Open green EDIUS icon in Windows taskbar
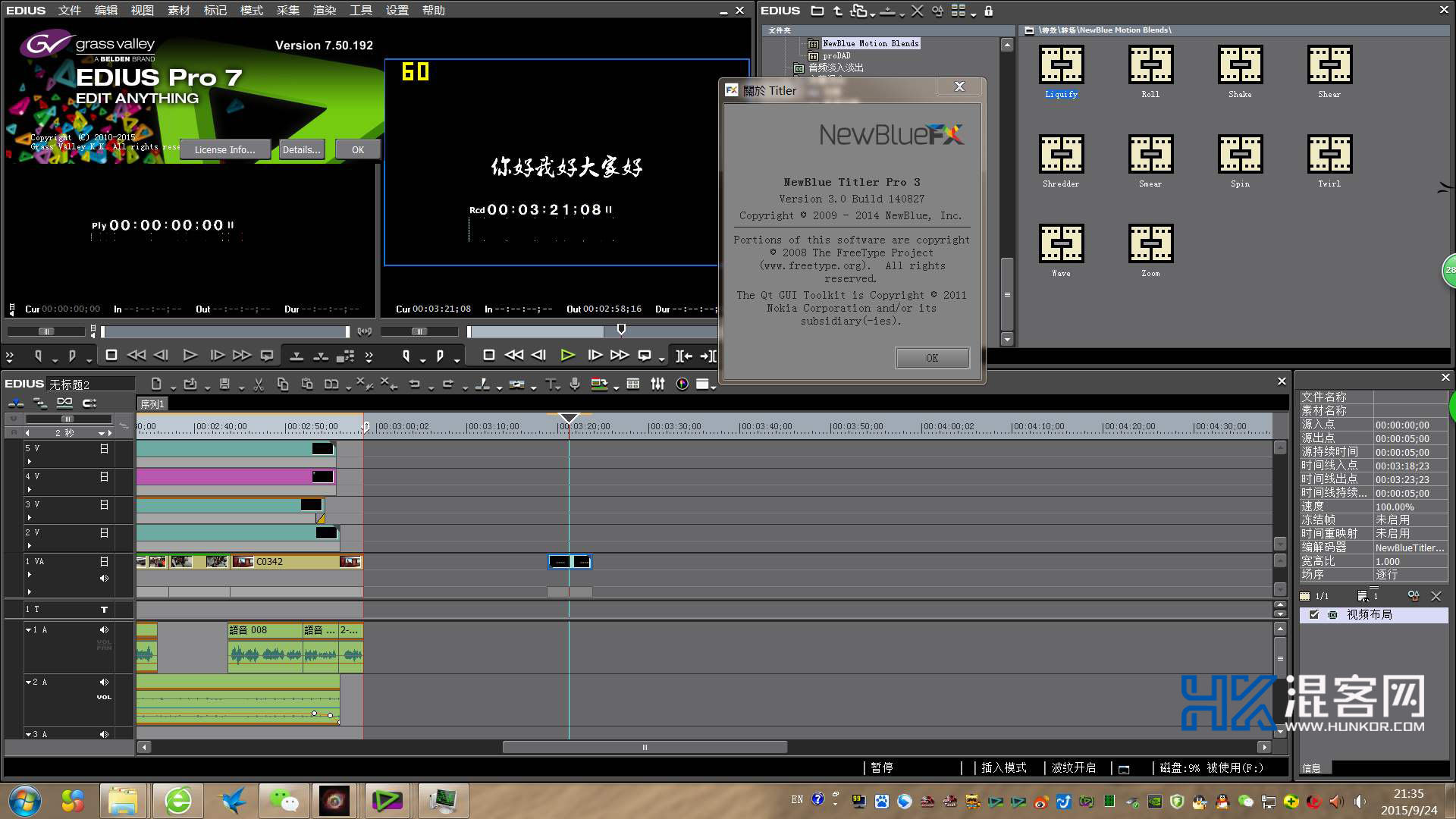This screenshot has height=819, width=1456. (387, 801)
